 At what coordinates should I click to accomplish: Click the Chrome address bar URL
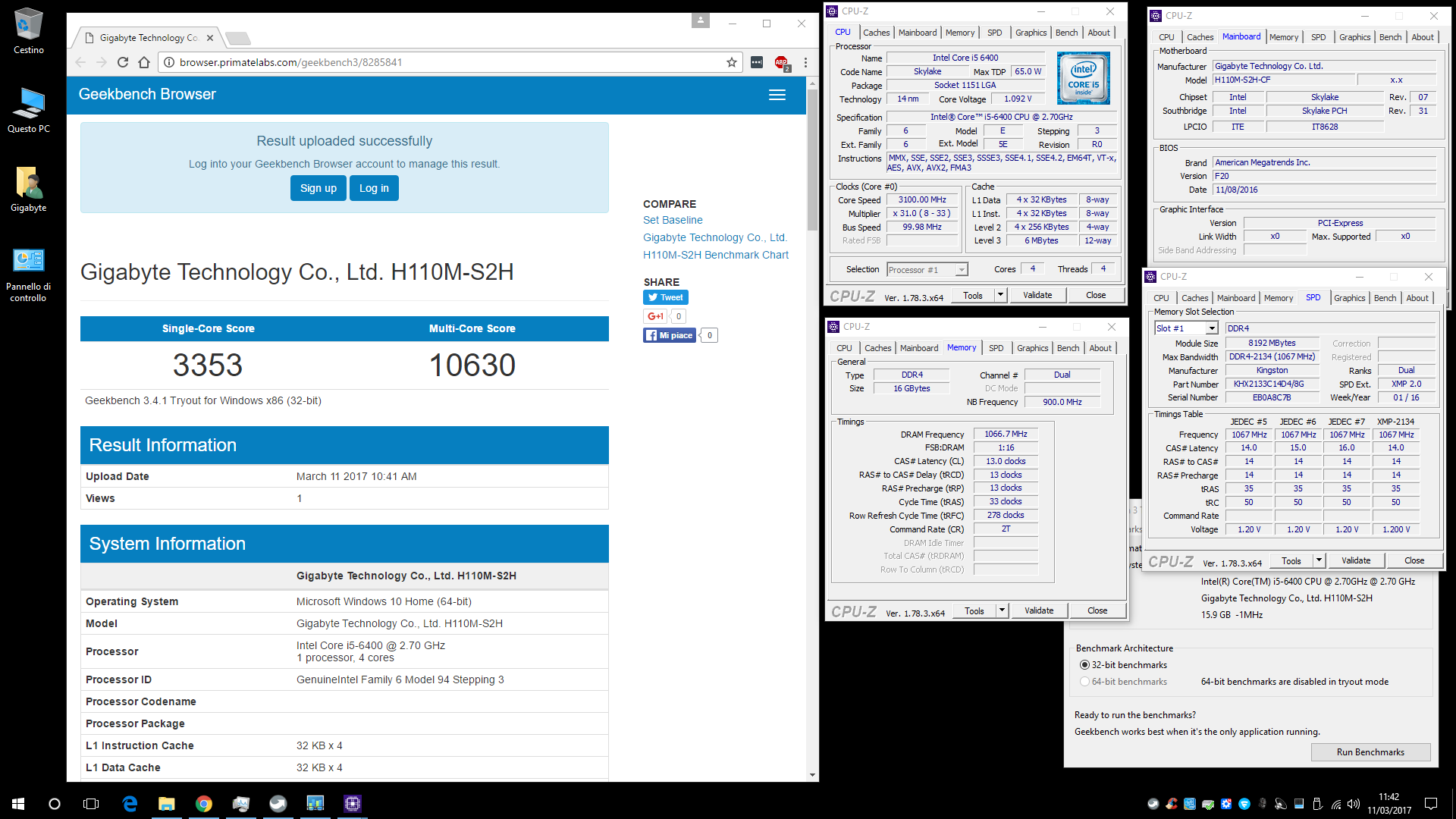point(290,62)
